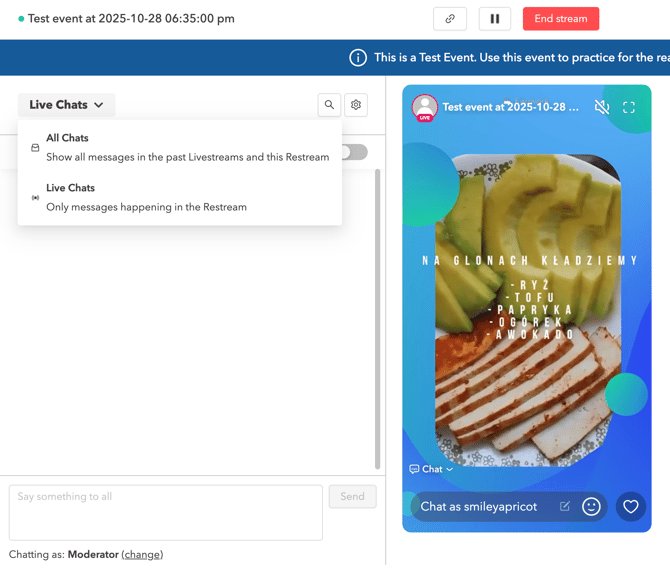Screen dimensions: 670x570
Task: Click the Send button
Action: pos(352,496)
